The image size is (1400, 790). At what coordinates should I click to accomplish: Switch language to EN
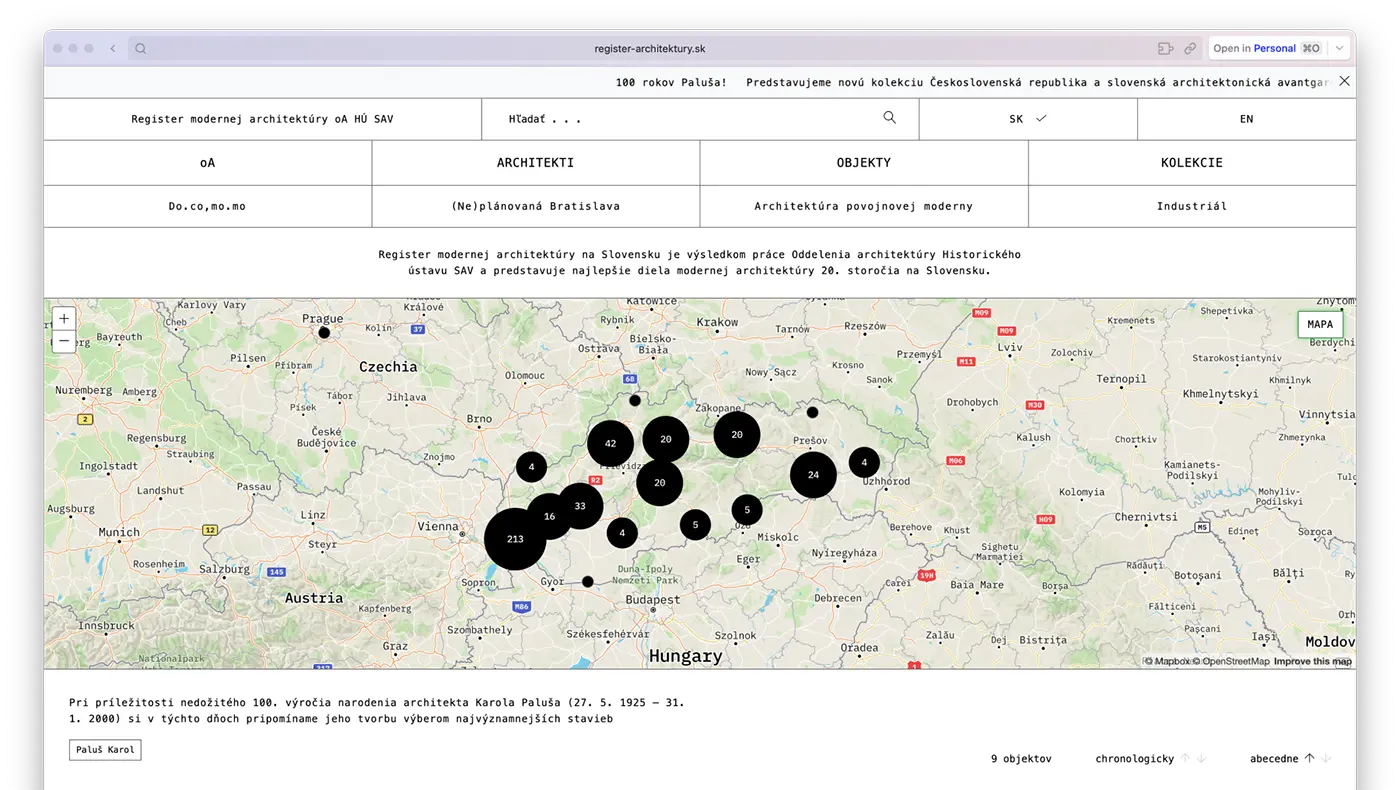point(1246,119)
